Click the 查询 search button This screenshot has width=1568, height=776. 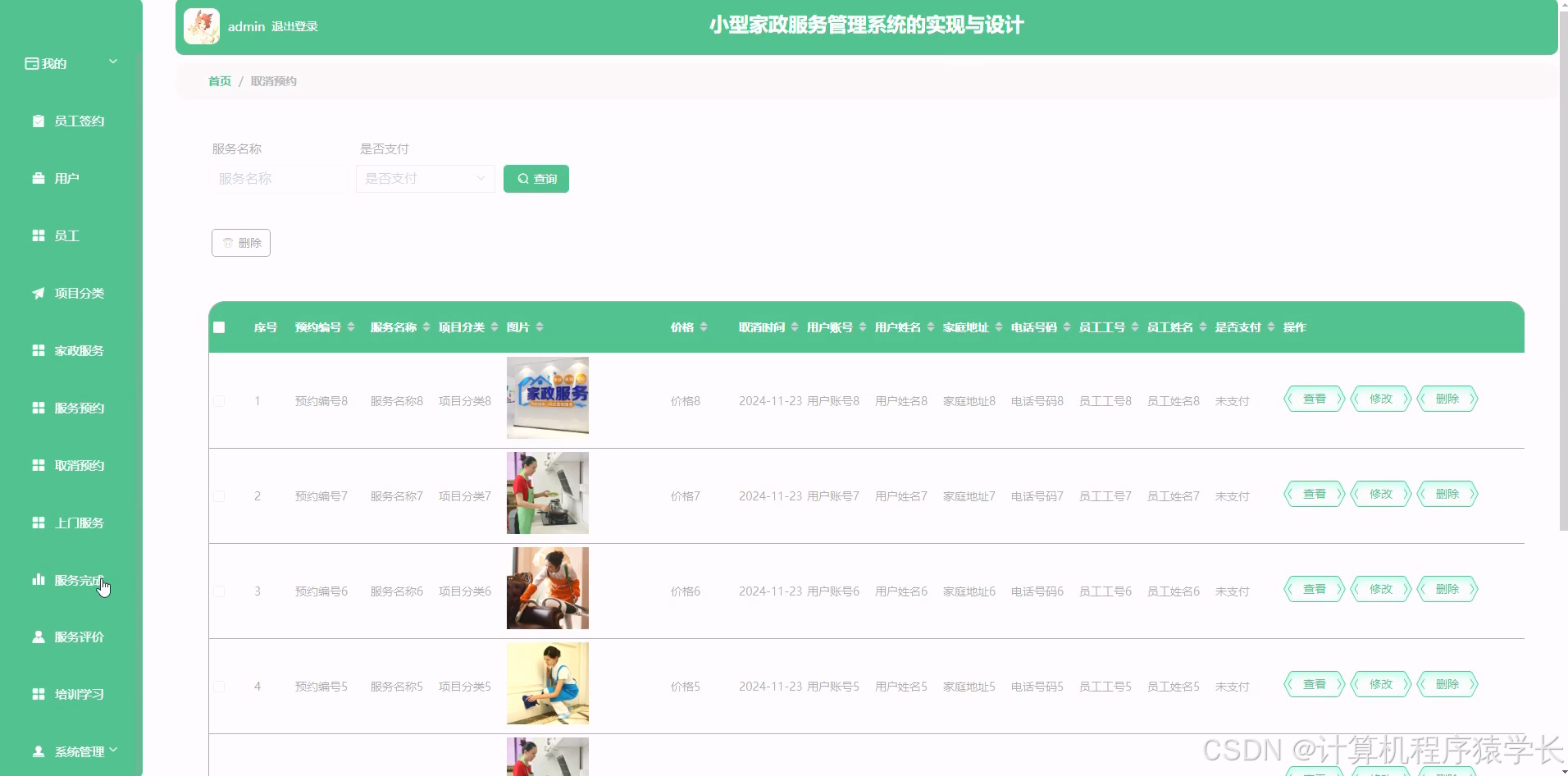point(536,179)
